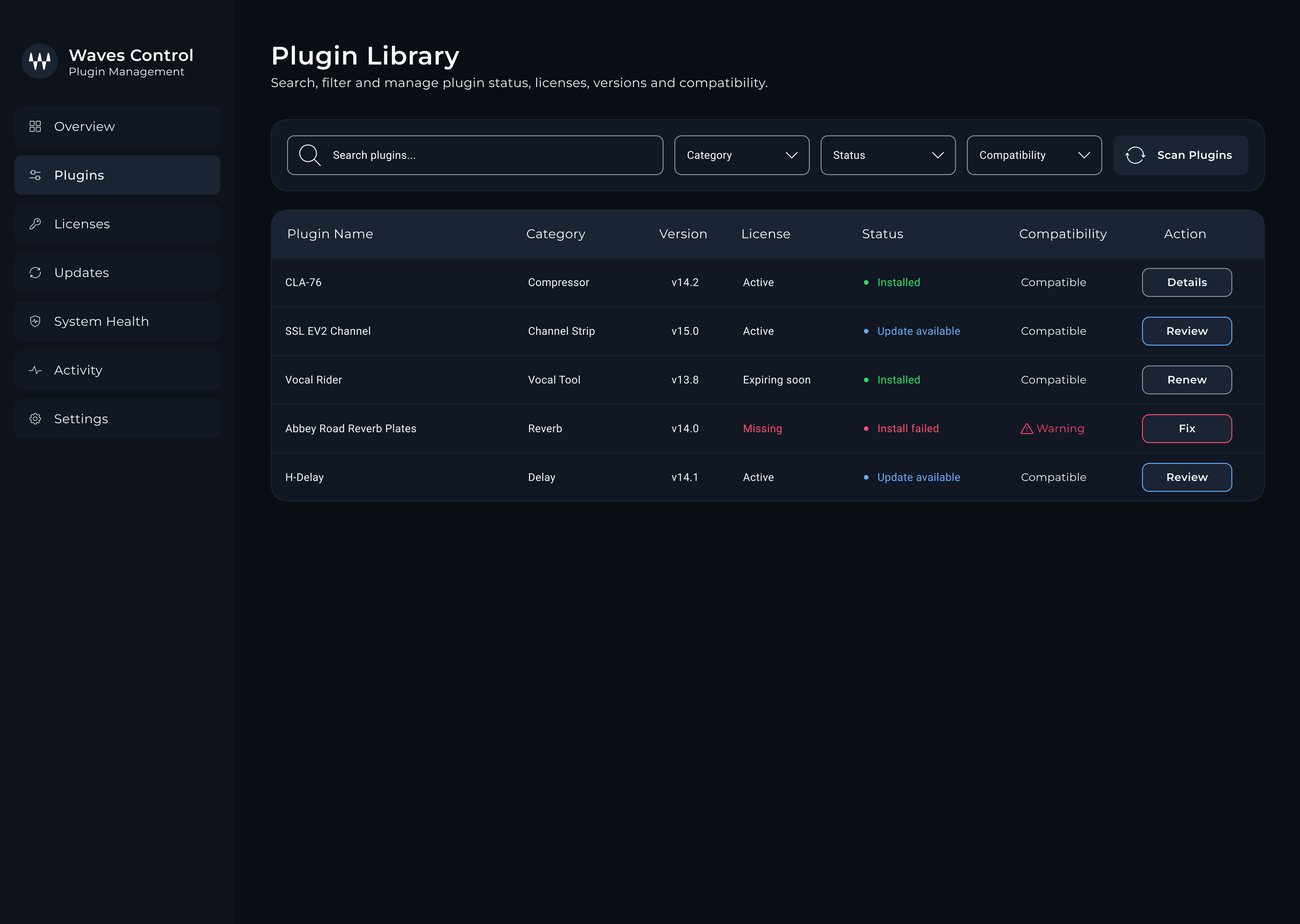This screenshot has width=1300, height=924.
Task: Click Update available status for SSL EV2 Channel
Action: [919, 331]
